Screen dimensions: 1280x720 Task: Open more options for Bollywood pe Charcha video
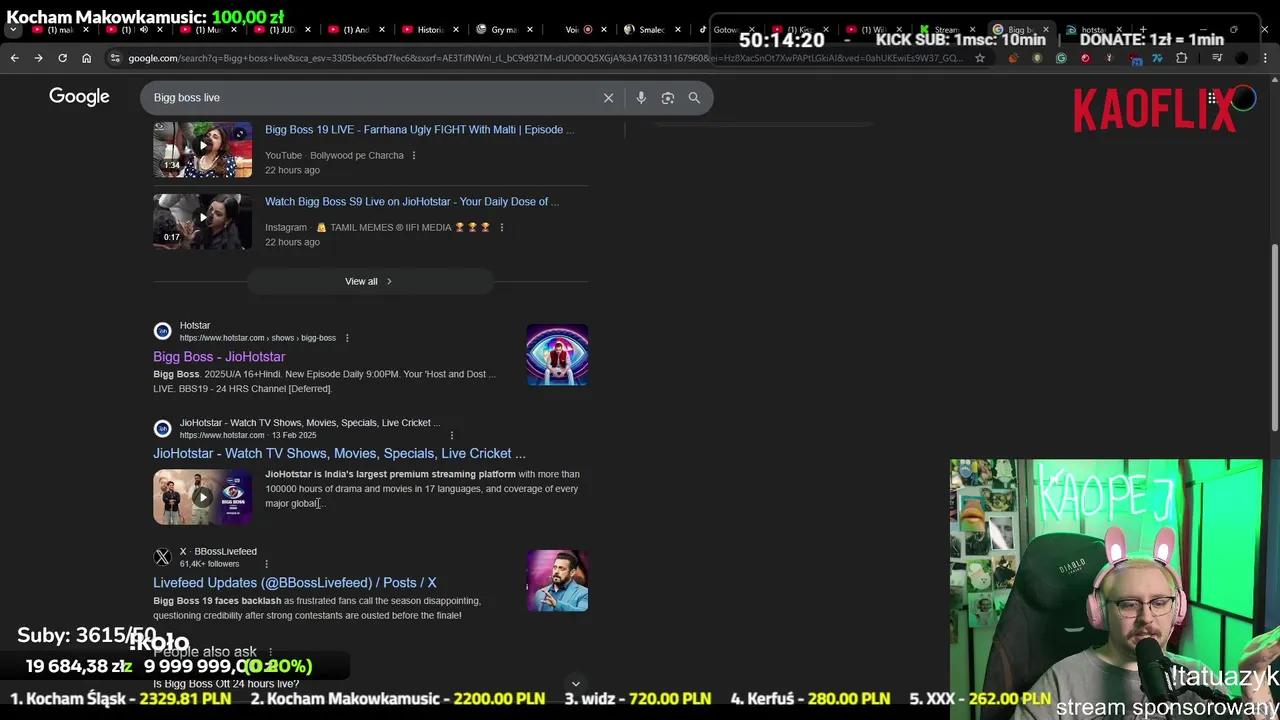[x=414, y=155]
